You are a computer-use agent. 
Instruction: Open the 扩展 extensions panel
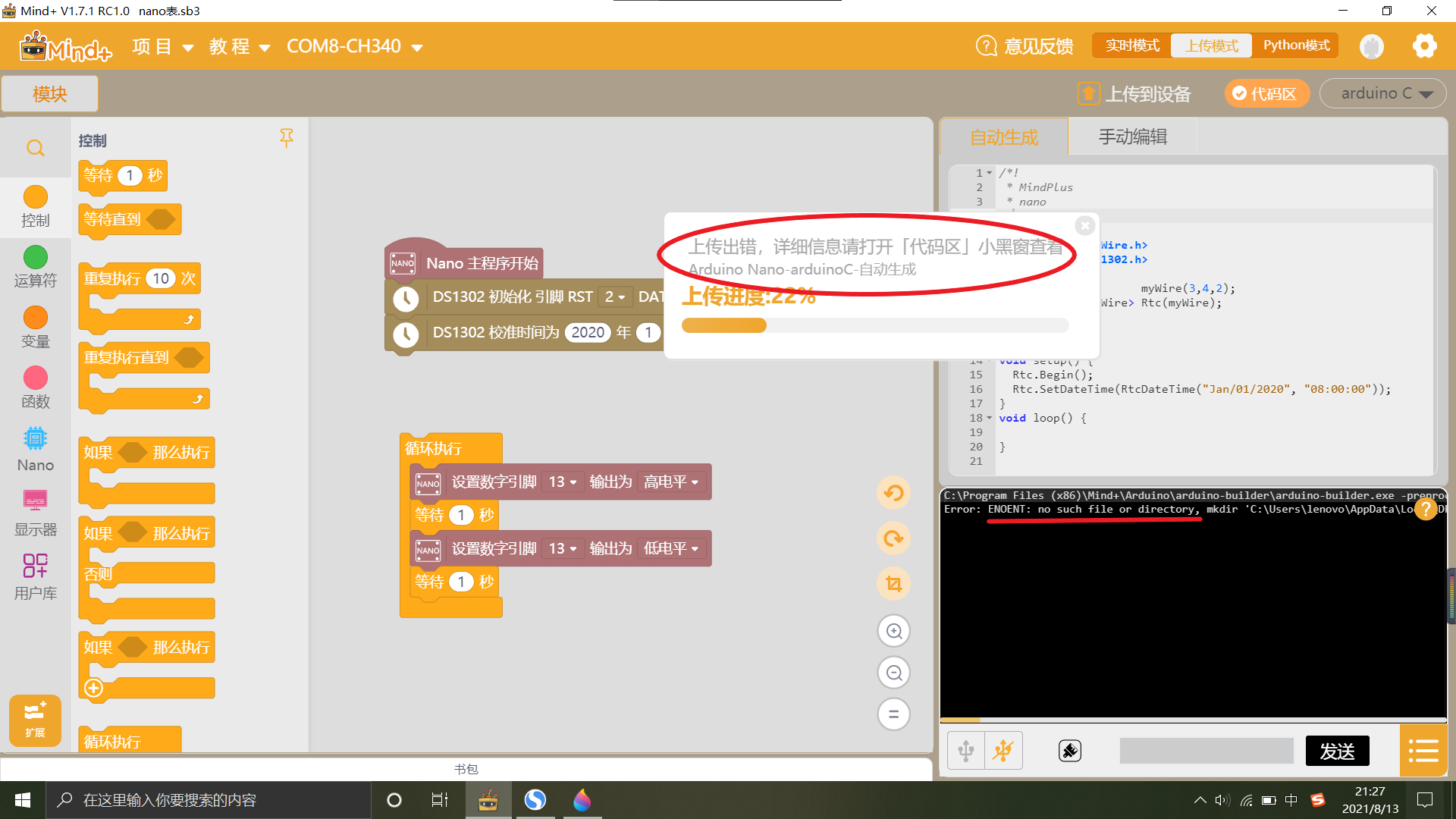[35, 720]
